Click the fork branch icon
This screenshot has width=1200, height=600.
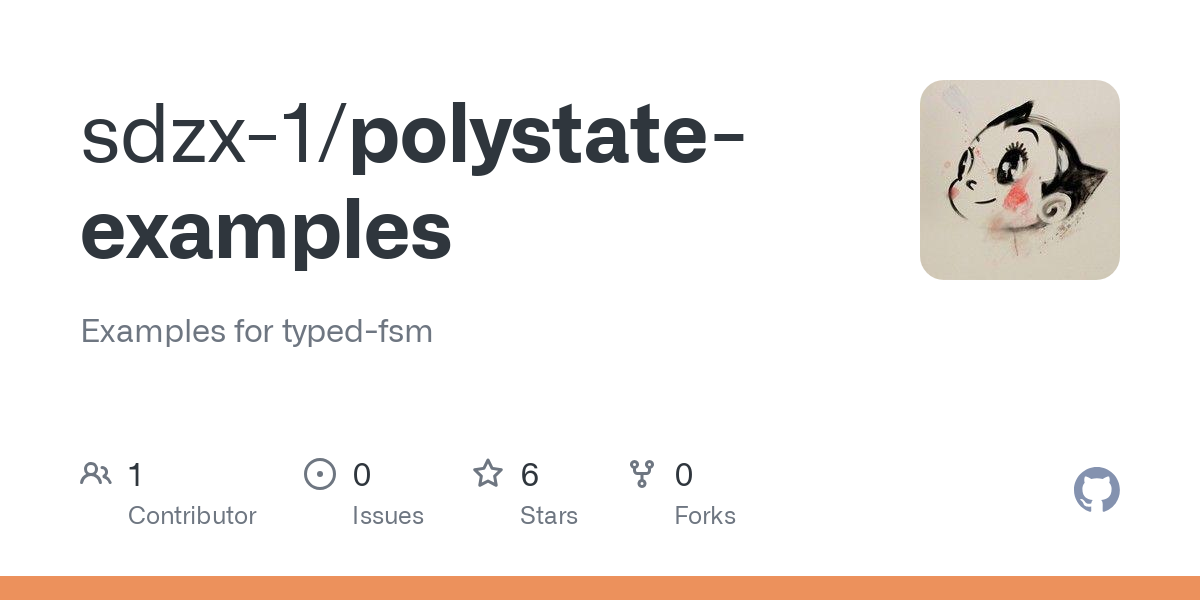point(642,474)
